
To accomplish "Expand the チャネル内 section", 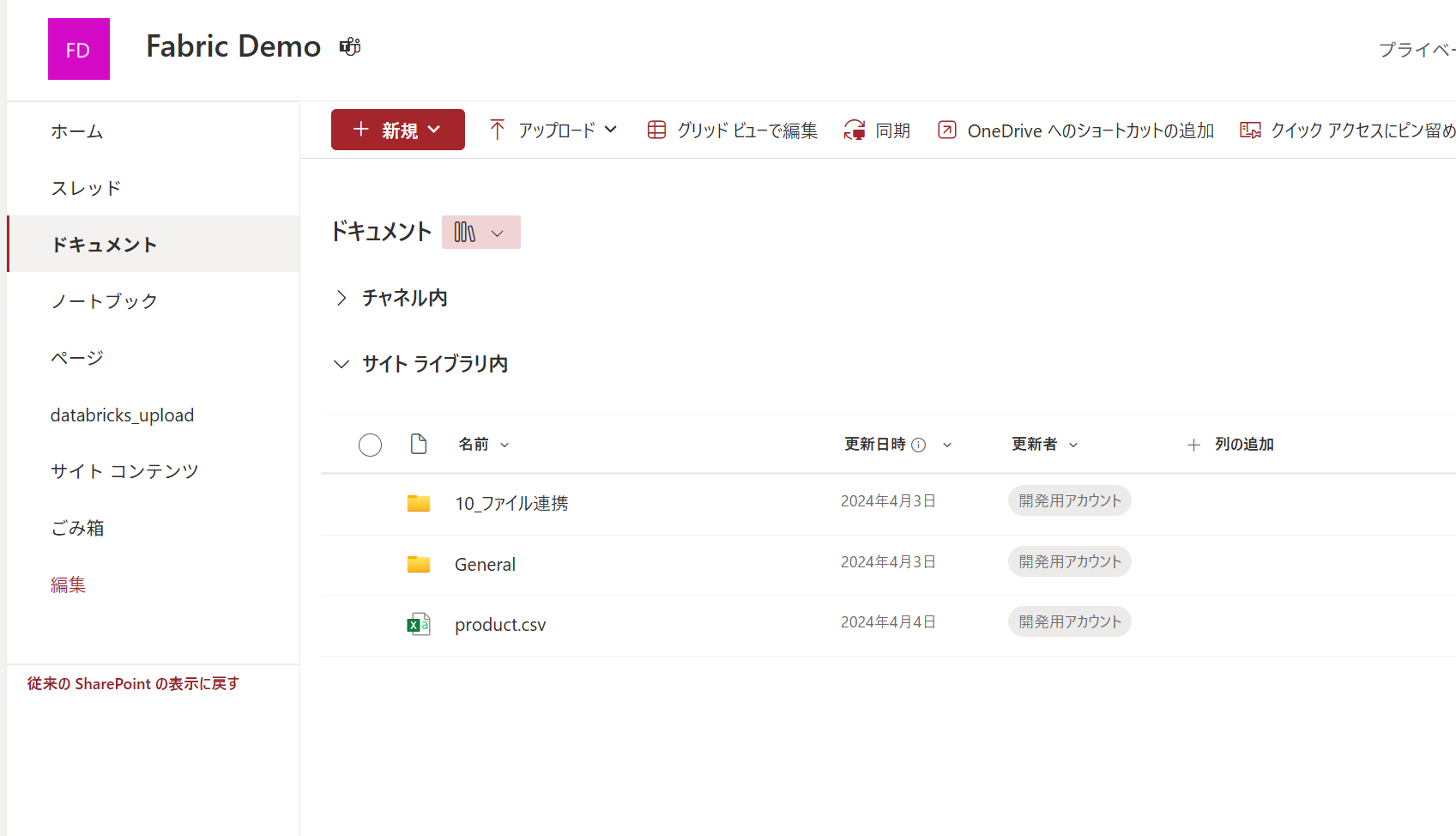I will pos(341,298).
